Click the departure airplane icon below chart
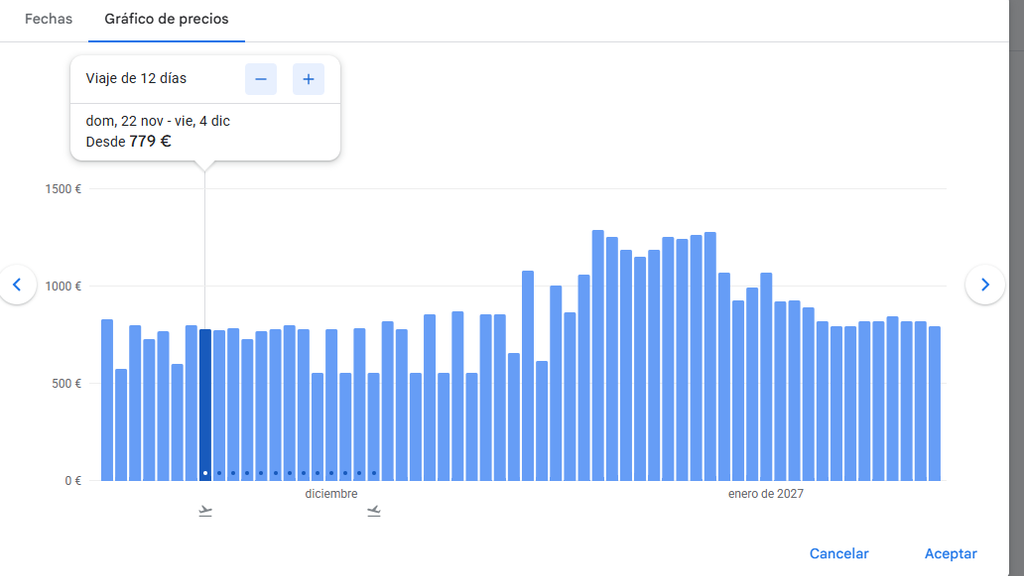 pos(205,511)
